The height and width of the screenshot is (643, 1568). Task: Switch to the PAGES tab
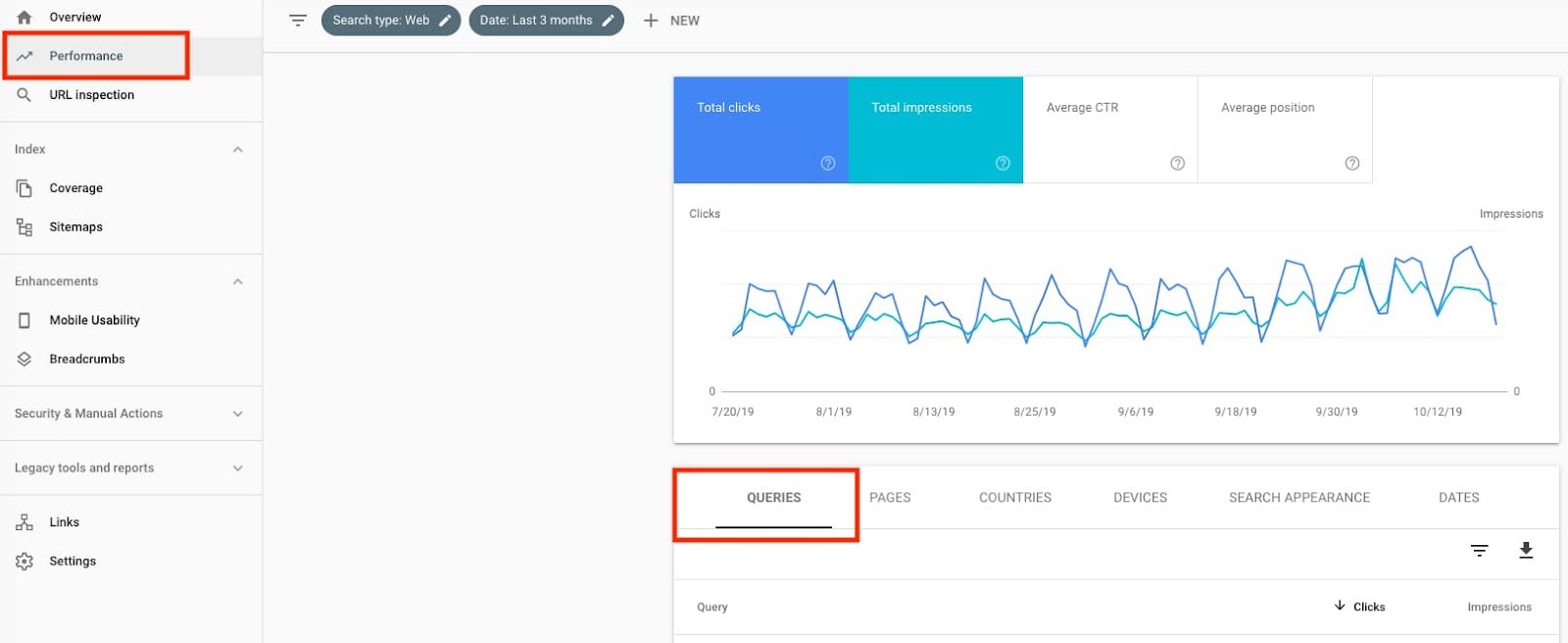(x=890, y=498)
